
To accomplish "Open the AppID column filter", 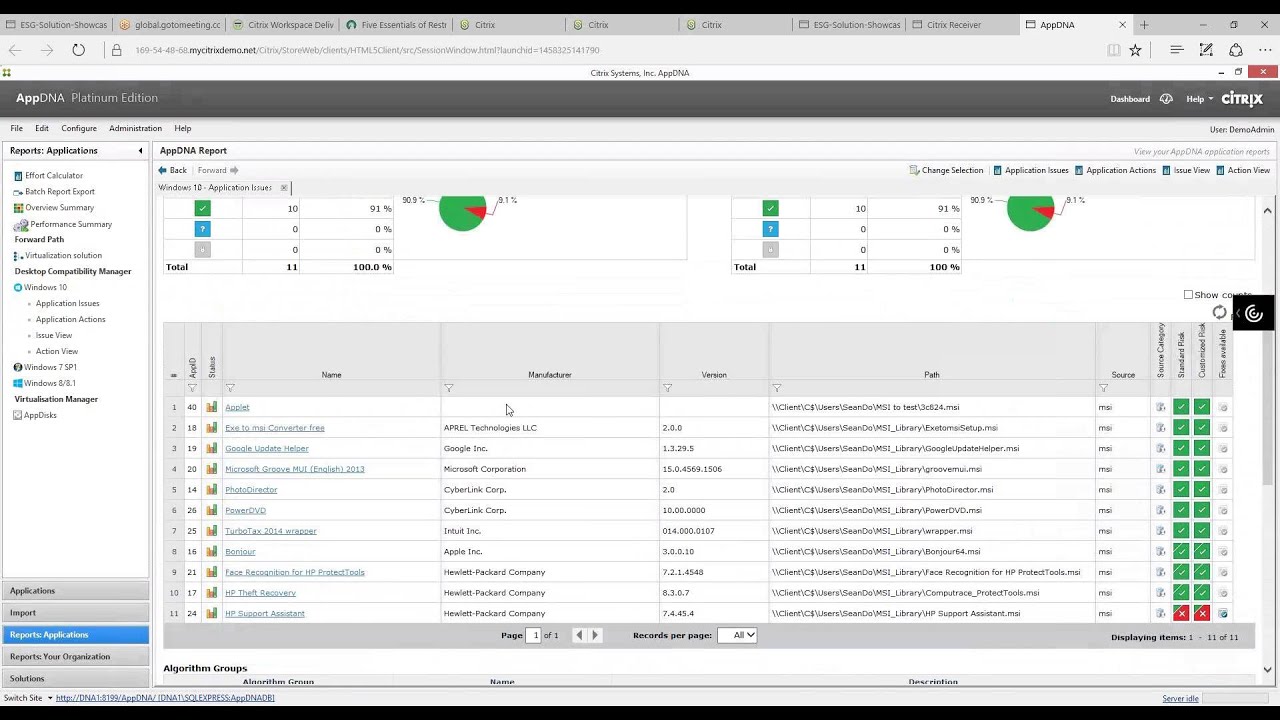I will [x=192, y=388].
